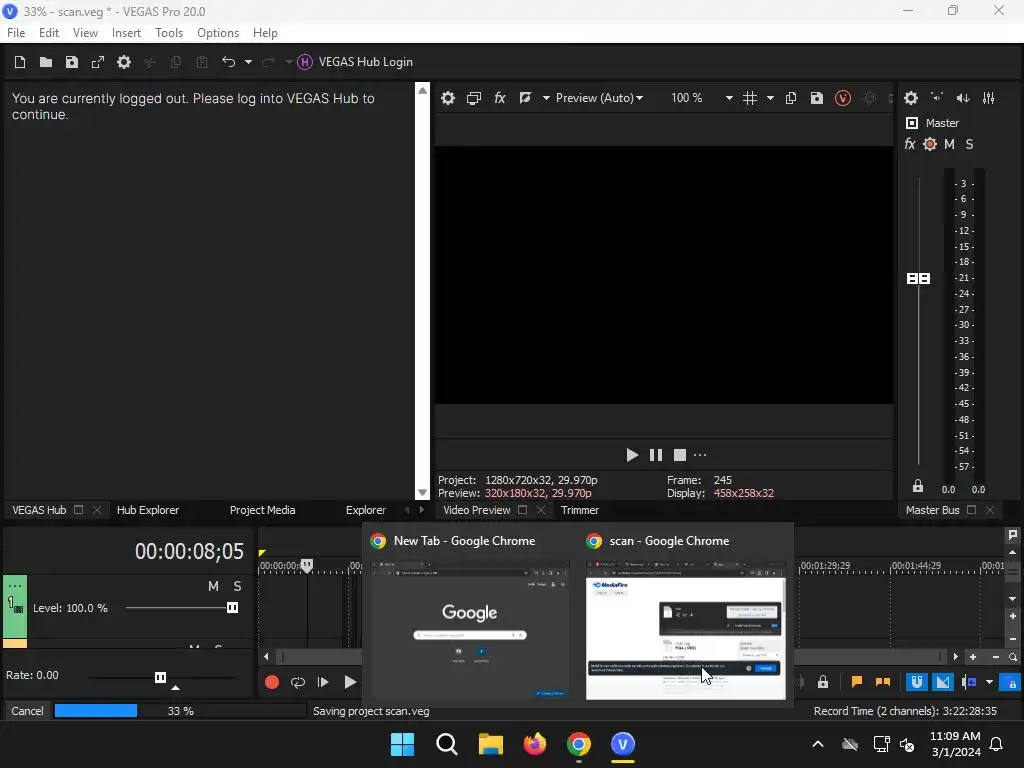Pause the video preview
The image size is (1024, 768).
tap(656, 455)
